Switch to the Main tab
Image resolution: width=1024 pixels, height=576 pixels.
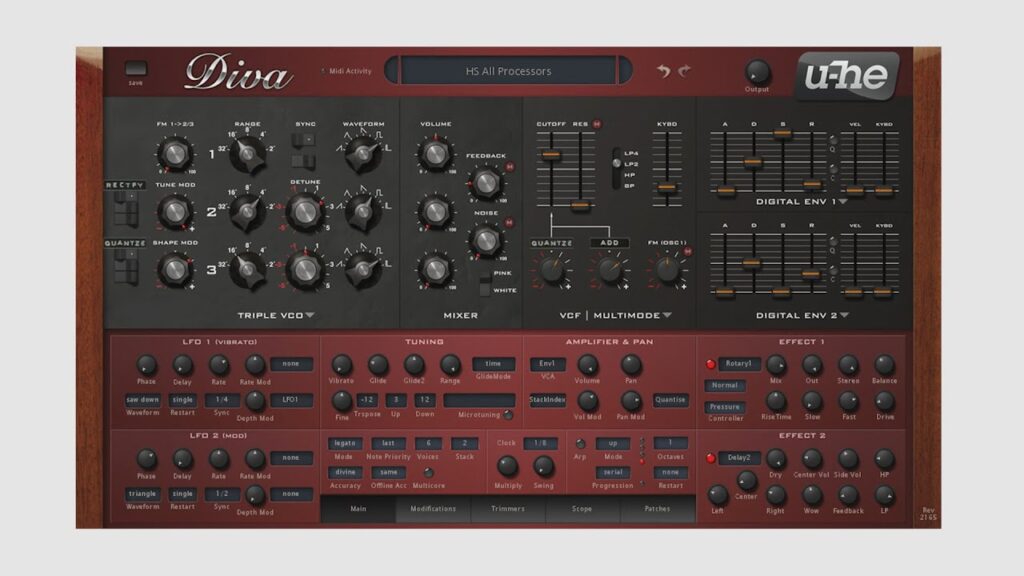[x=358, y=509]
